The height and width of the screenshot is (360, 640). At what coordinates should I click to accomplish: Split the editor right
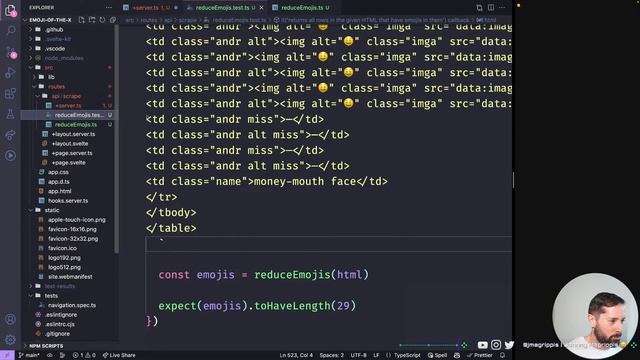click(x=491, y=7)
